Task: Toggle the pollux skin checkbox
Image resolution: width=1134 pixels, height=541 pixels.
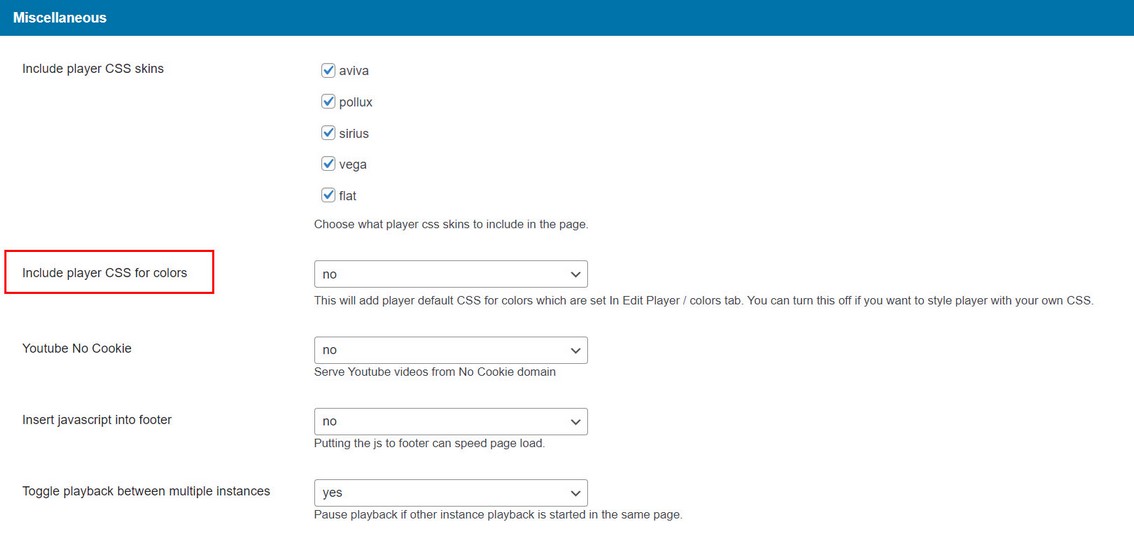Action: 328,102
